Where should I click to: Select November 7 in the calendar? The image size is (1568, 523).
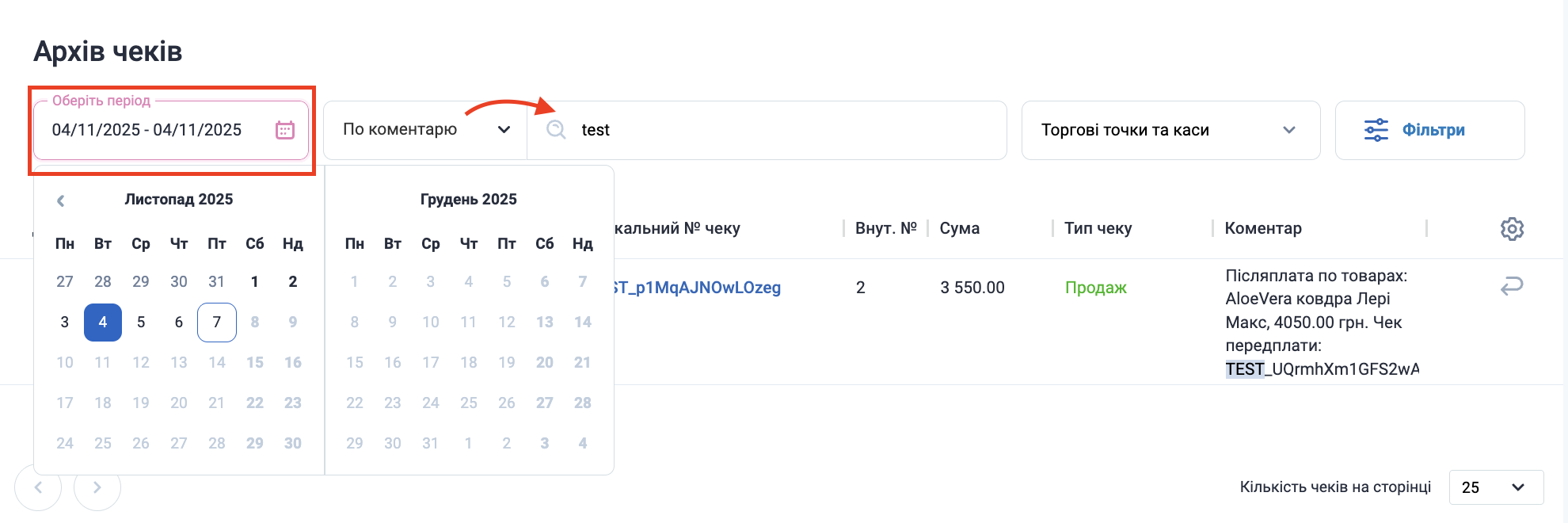coord(216,323)
